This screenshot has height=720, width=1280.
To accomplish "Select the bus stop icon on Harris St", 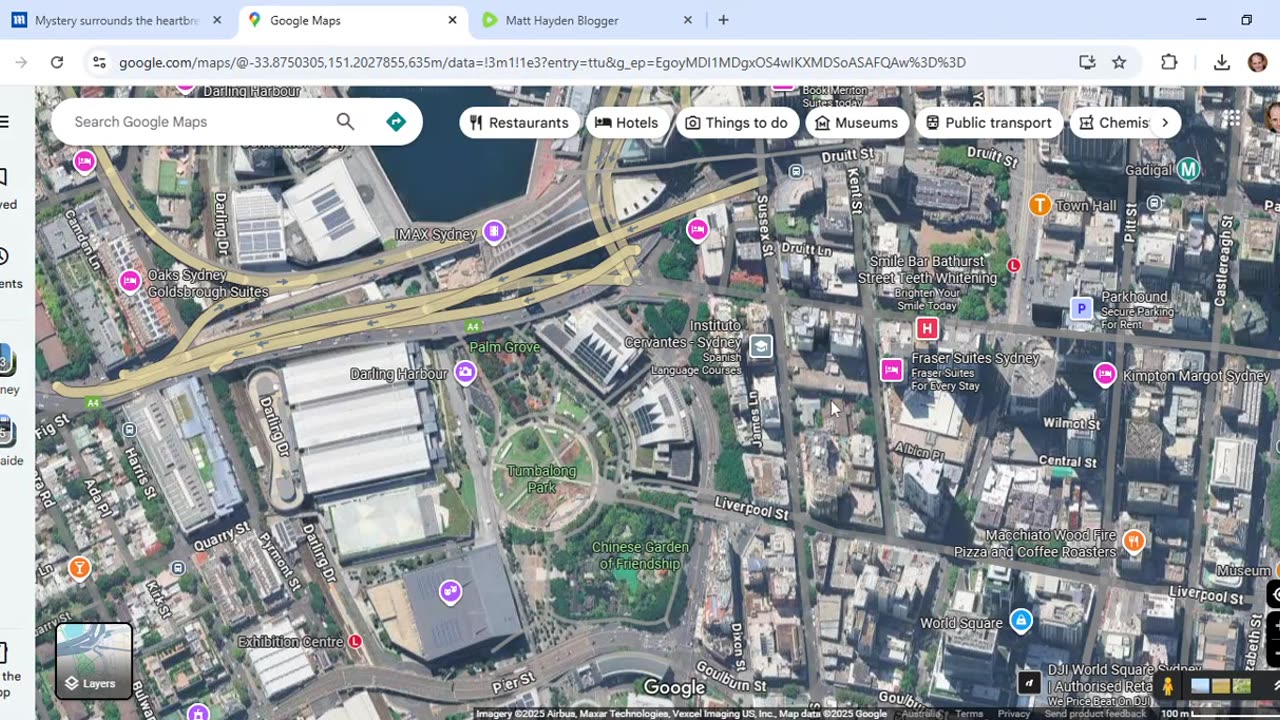I will [129, 430].
